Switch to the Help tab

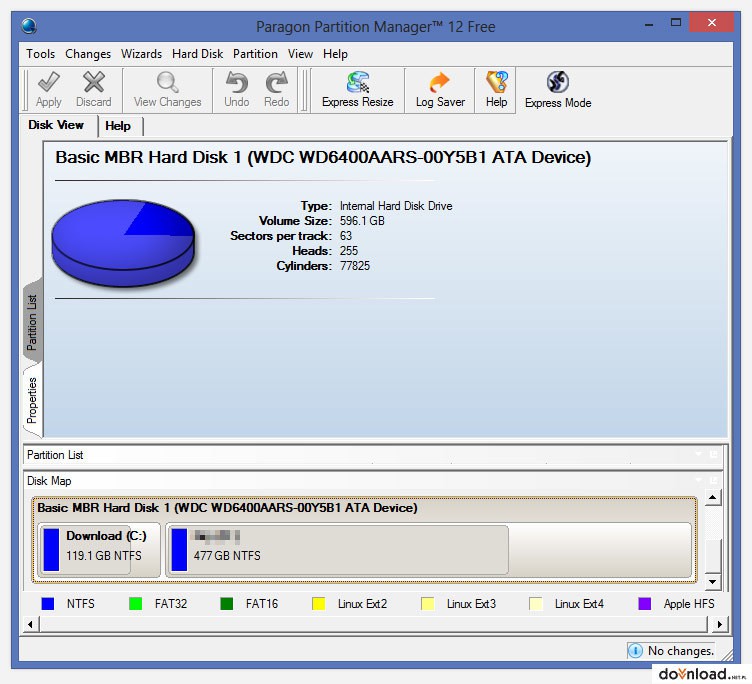click(118, 126)
